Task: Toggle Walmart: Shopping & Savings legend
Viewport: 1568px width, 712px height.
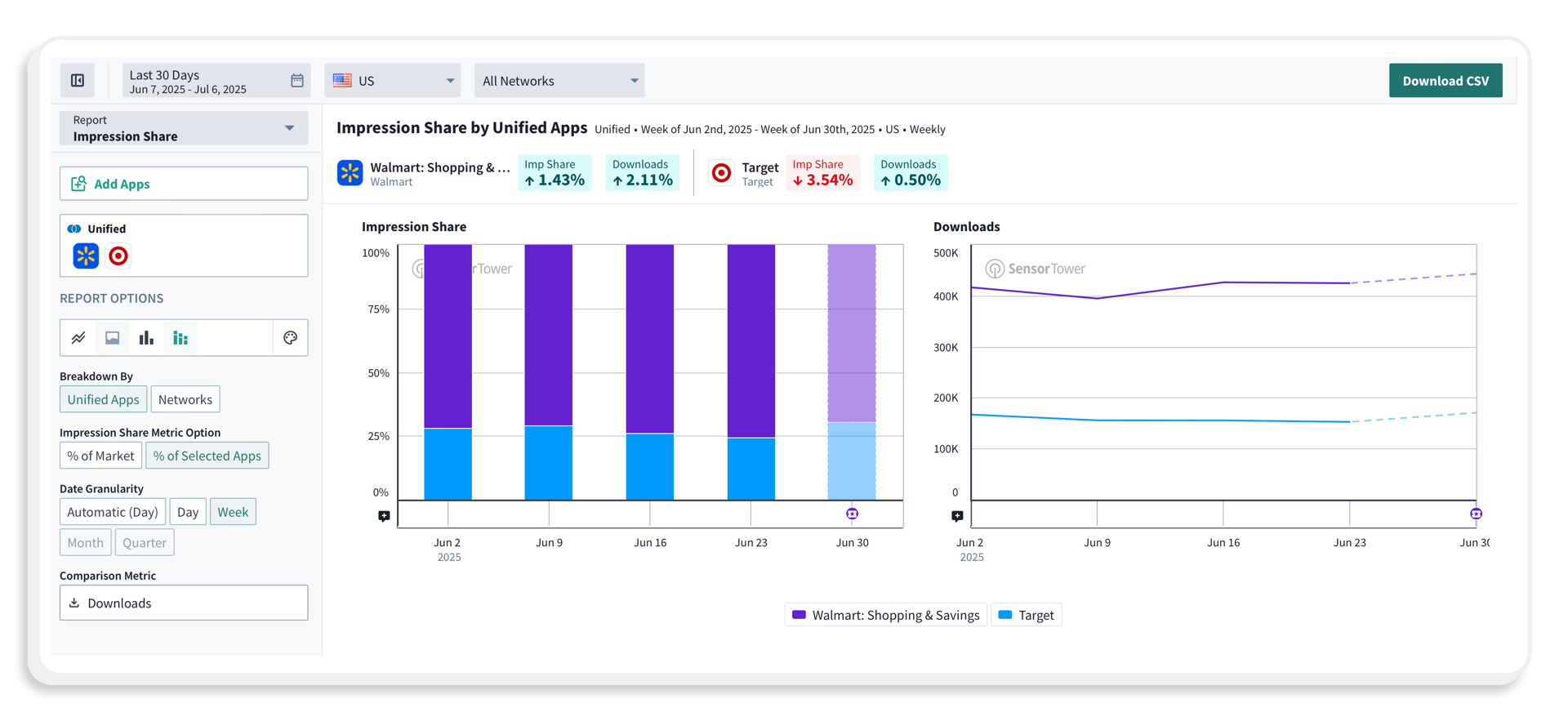Action: (886, 615)
